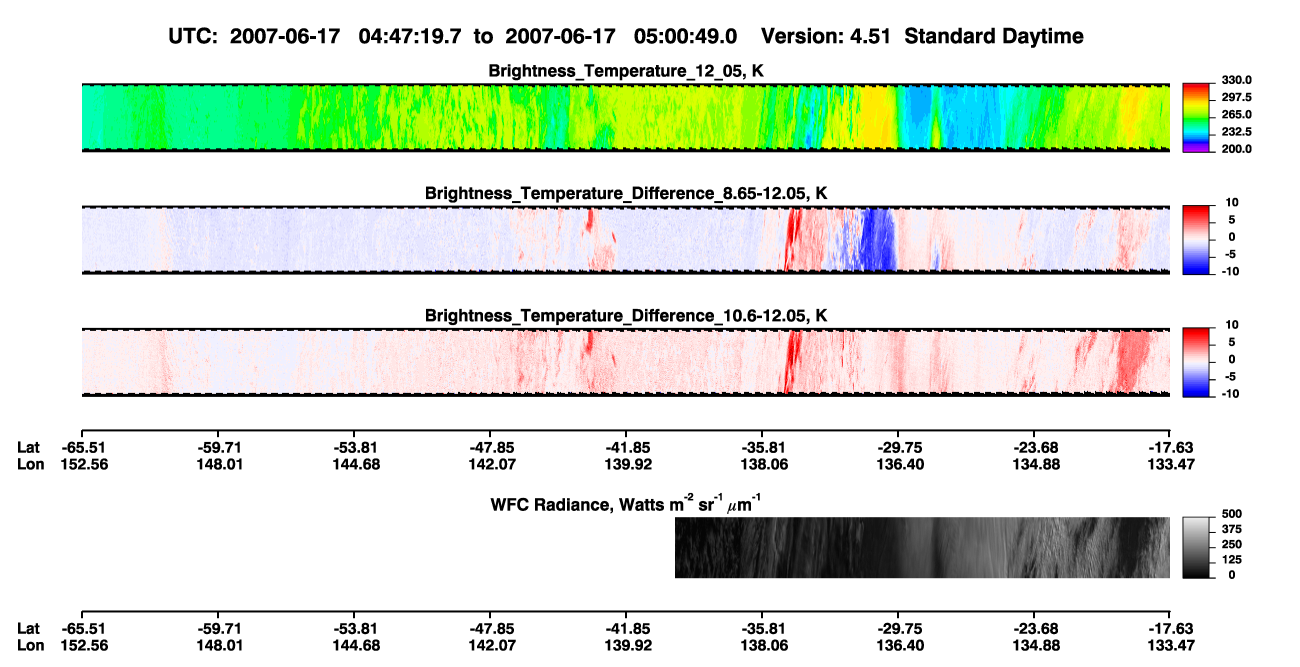1300x667 pixels.
Task: Click the Lat label under the WFC Radiance plot
Action: 29,629
